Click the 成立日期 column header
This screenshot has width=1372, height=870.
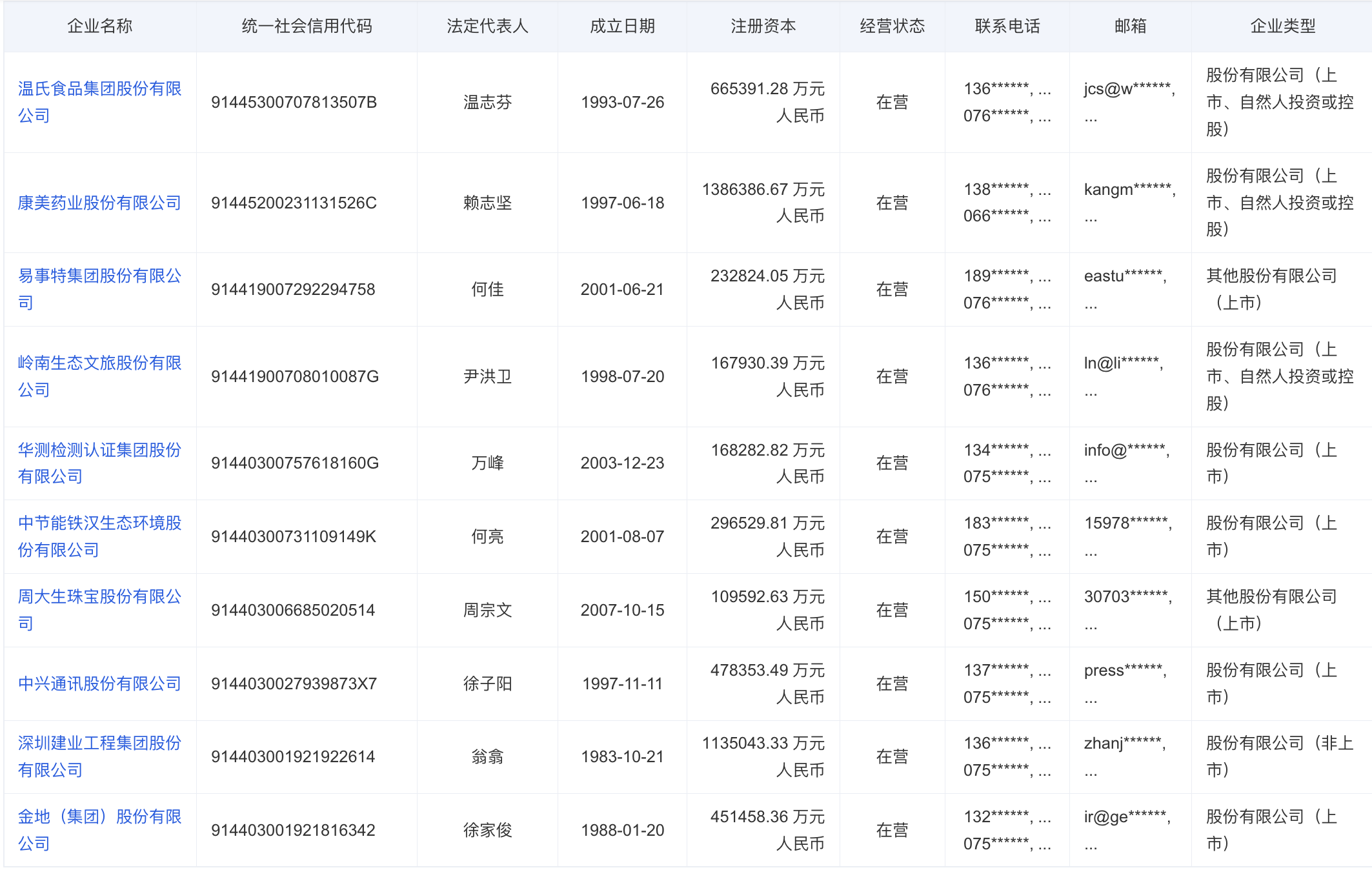coord(622,26)
